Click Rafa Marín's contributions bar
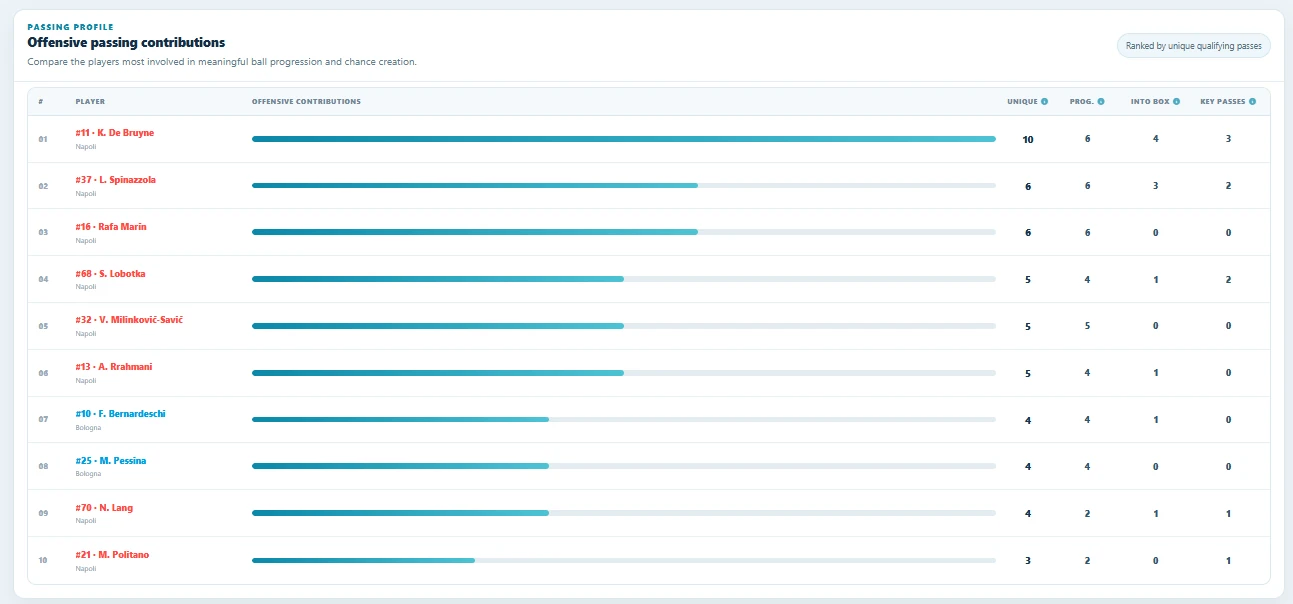Image resolution: width=1293 pixels, height=604 pixels. coord(624,232)
